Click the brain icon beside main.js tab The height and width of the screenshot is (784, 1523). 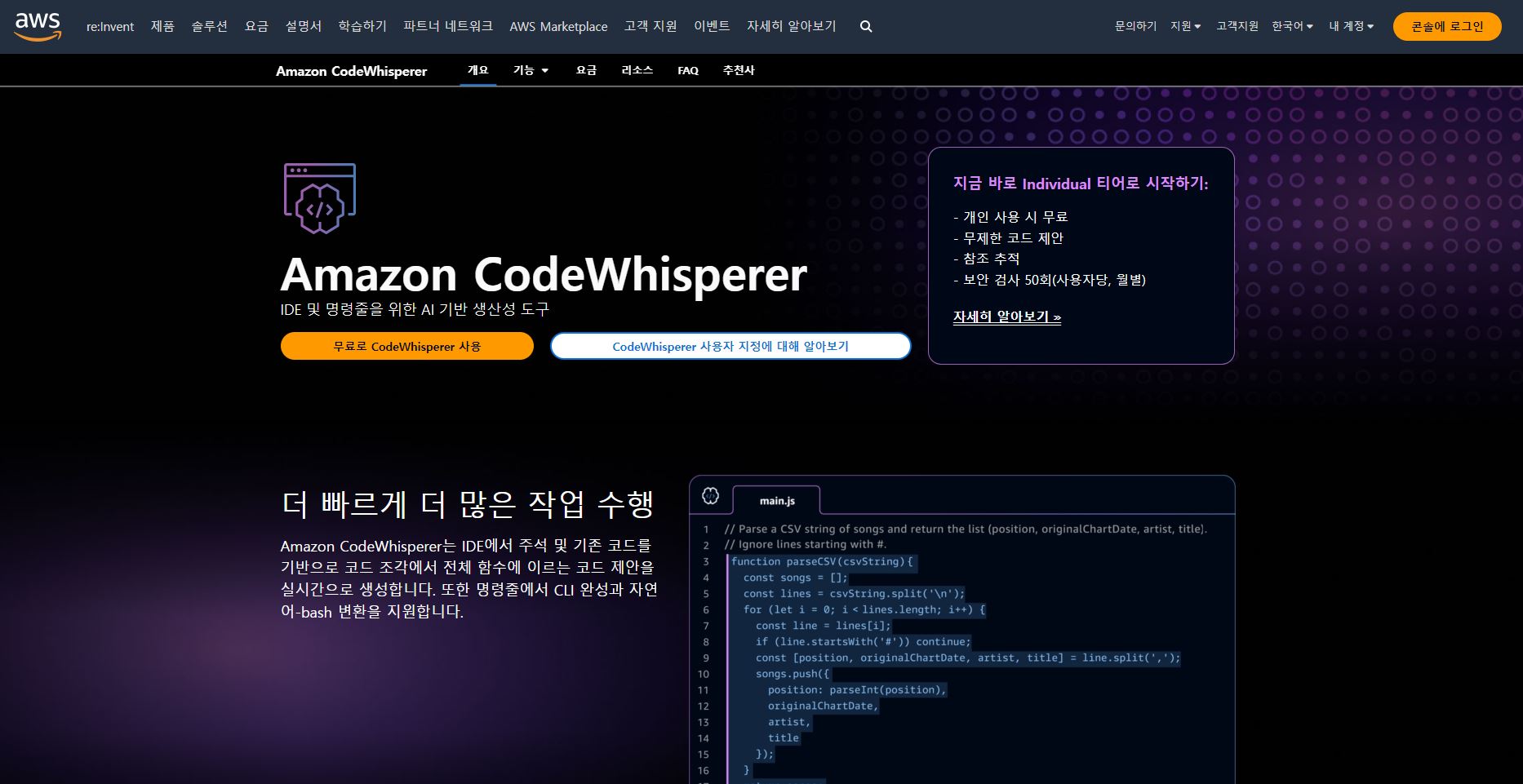(710, 496)
